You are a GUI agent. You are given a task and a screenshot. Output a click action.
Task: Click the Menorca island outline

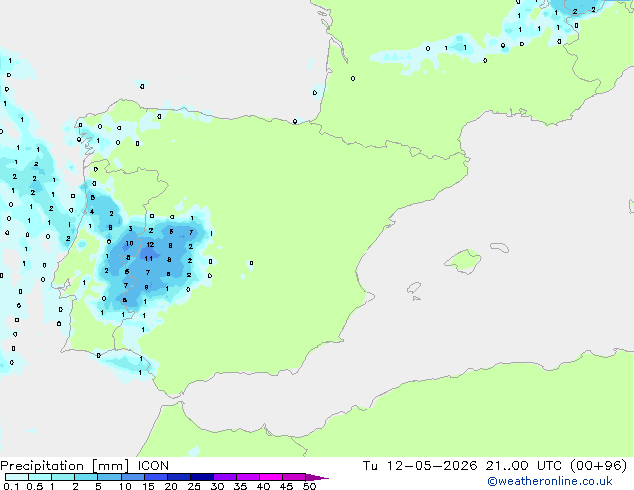(499, 247)
